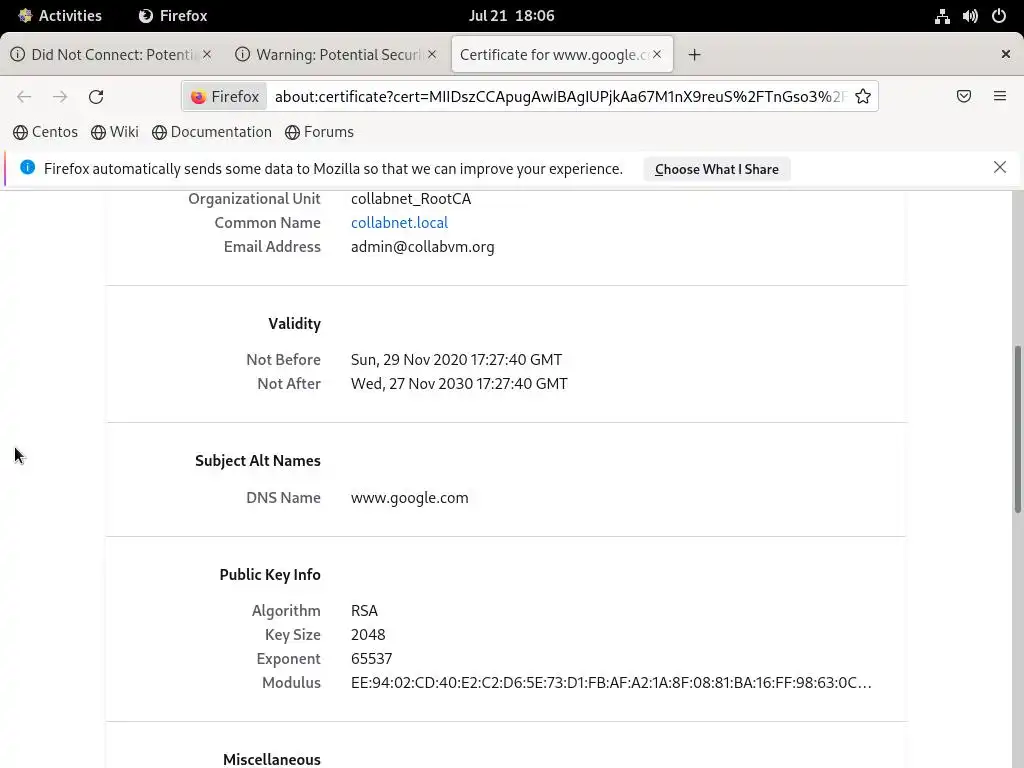Click the info icon in the notification bar

click(x=27, y=167)
